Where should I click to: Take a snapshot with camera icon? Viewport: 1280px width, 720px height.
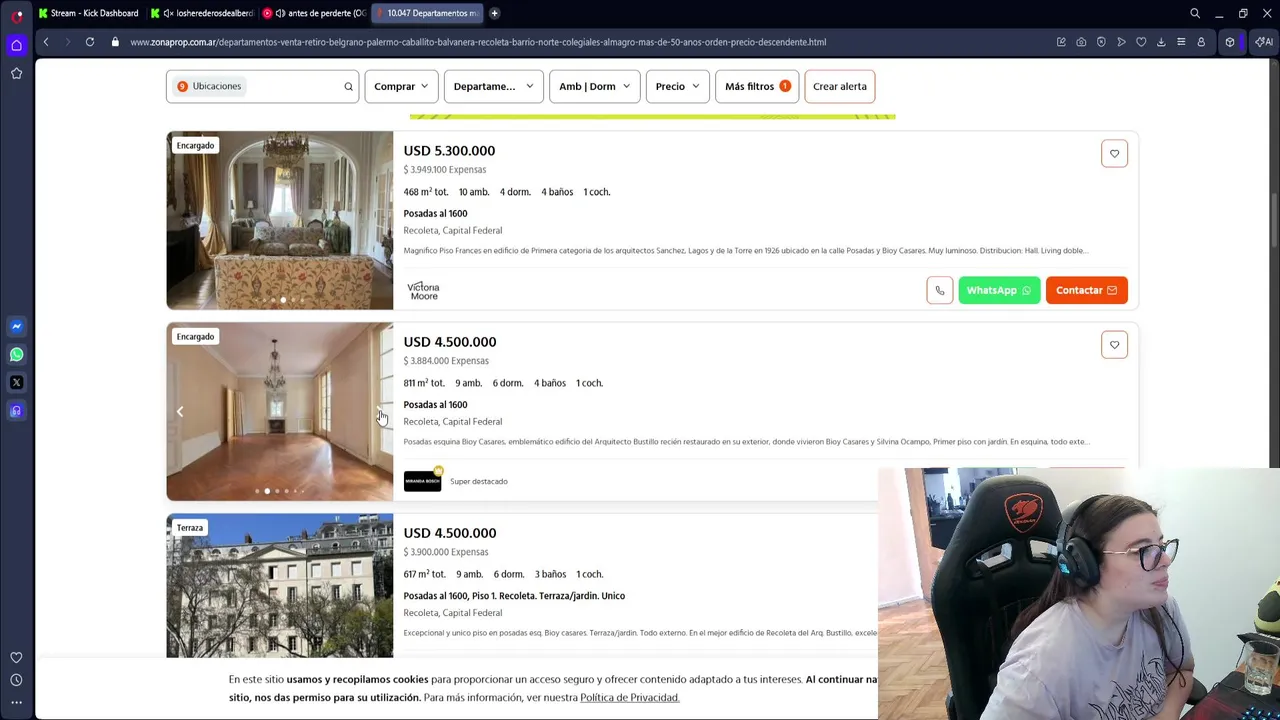pos(1081,42)
